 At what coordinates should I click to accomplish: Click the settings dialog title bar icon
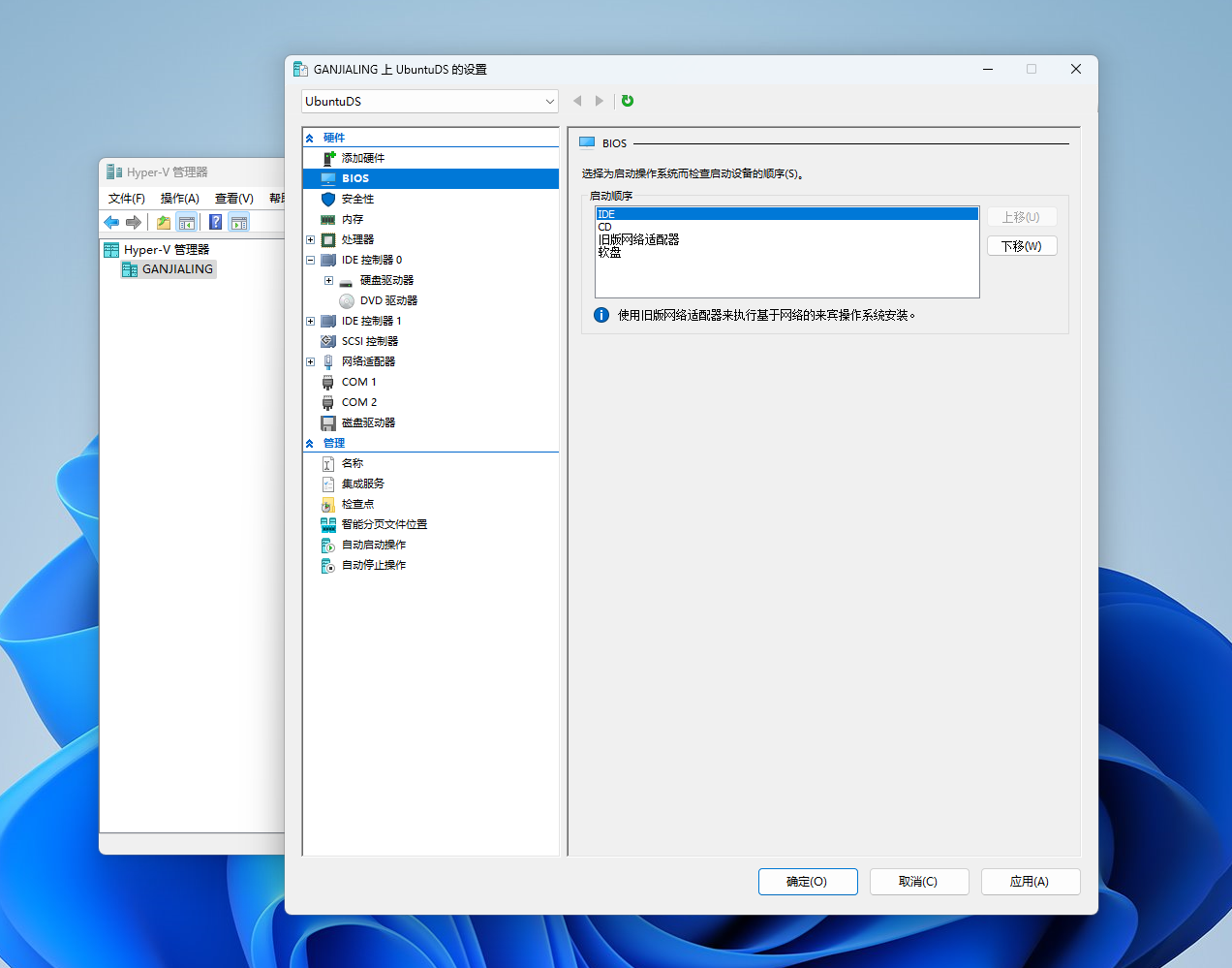click(300, 69)
